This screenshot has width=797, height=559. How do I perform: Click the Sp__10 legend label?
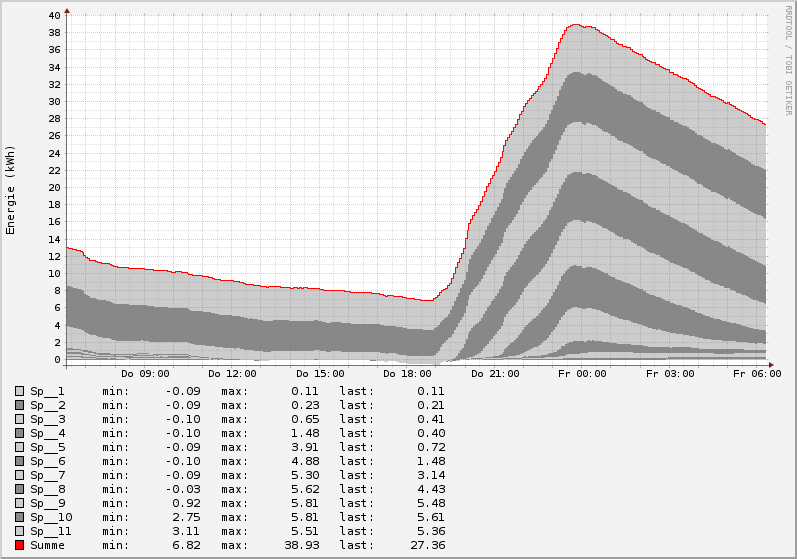50,517
